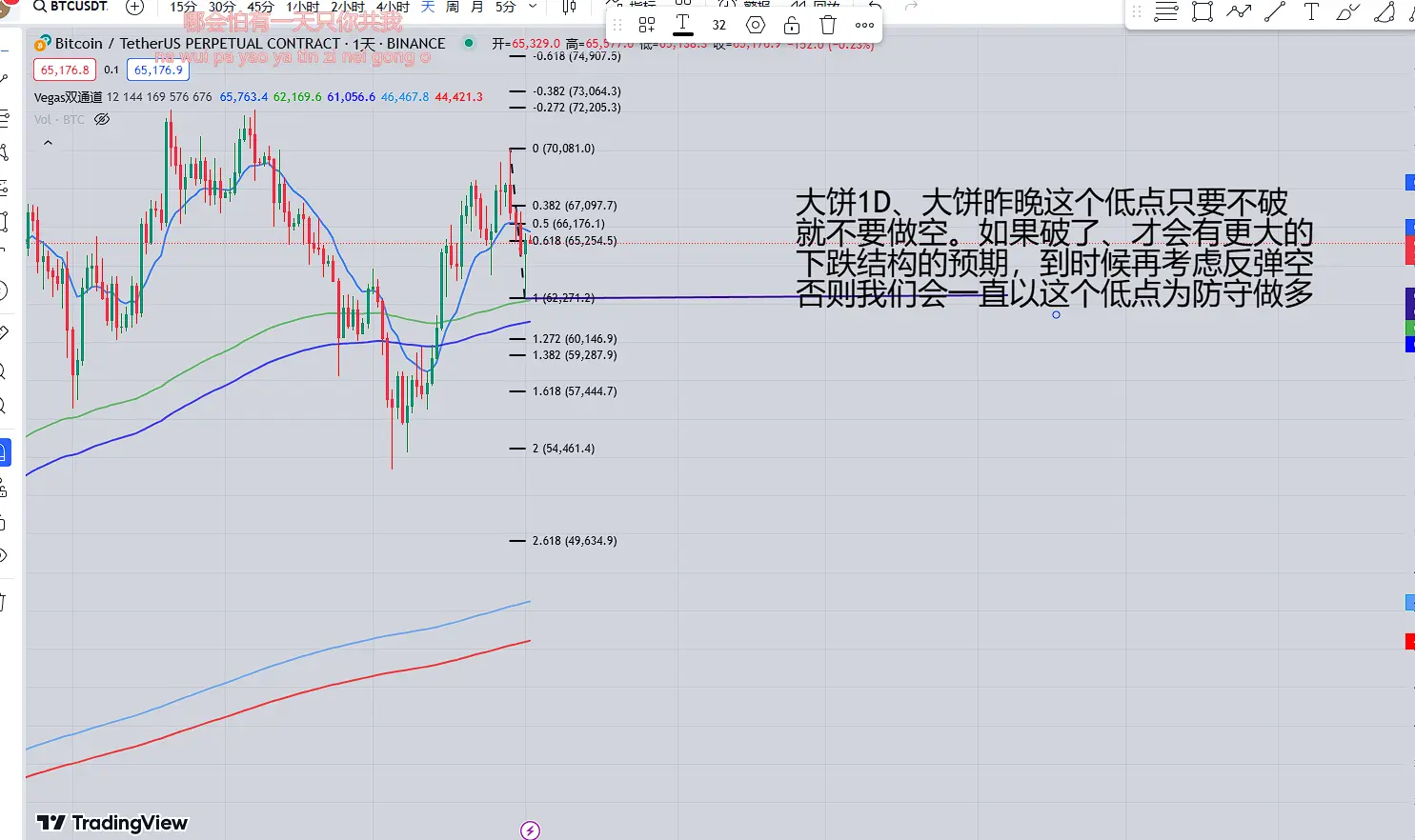
Task: Click the redo arrow
Action: [911, 6]
